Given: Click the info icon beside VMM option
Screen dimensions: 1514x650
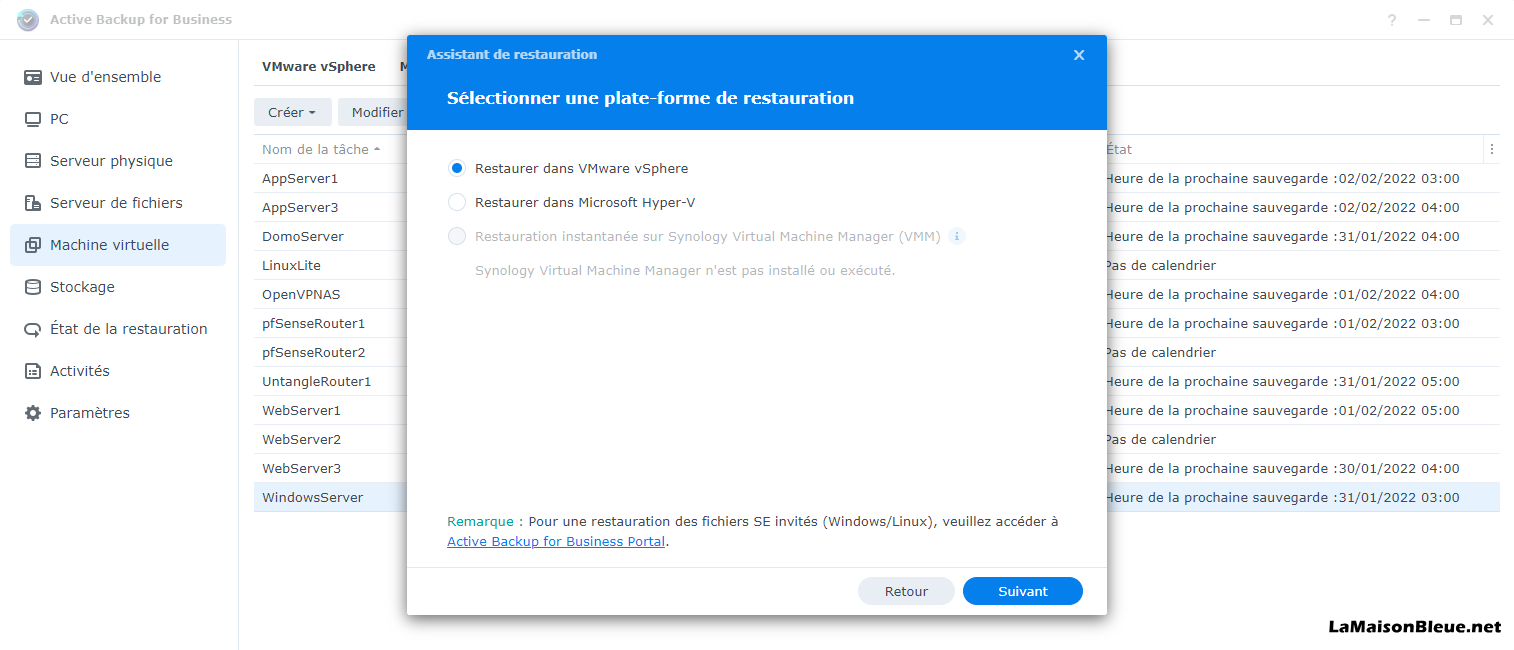Looking at the screenshot, I should 956,237.
